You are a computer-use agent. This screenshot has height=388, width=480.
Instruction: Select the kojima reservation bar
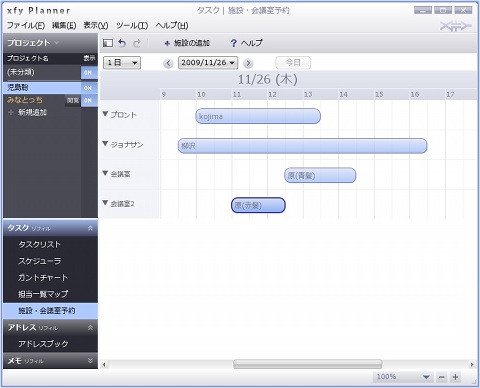coord(258,116)
